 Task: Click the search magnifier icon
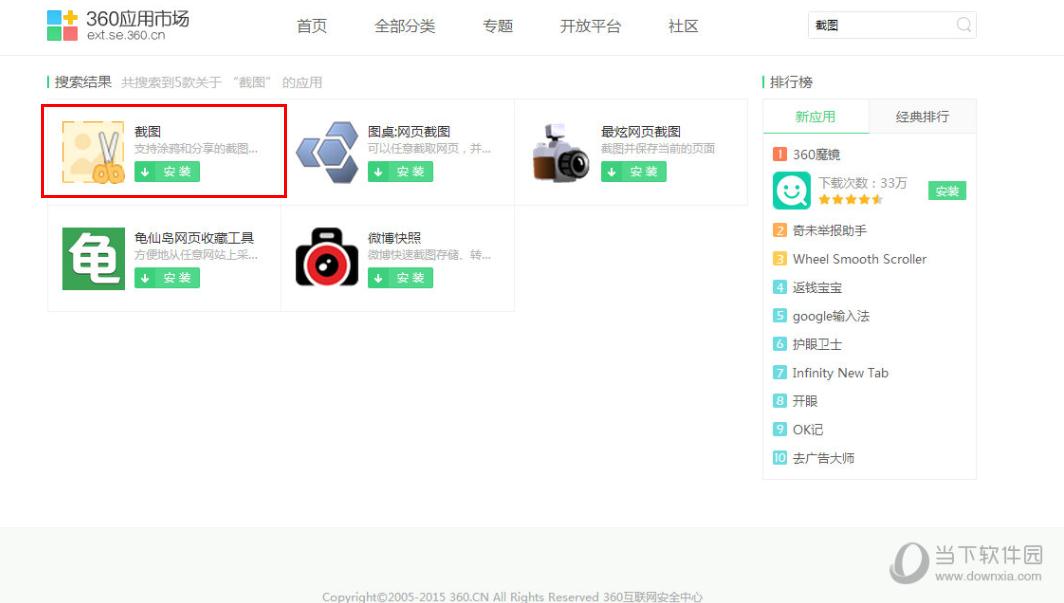(964, 25)
